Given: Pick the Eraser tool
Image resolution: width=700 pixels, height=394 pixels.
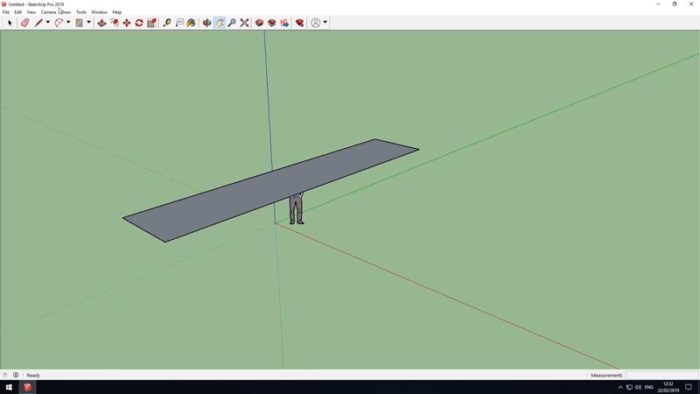Looking at the screenshot, I should tap(25, 23).
